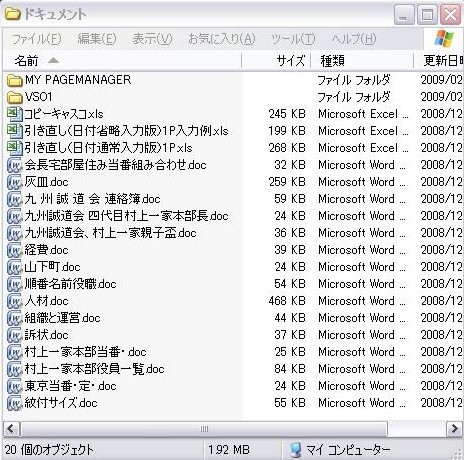Open the ツール(T) menu
464x460 pixels.
(x=293, y=39)
